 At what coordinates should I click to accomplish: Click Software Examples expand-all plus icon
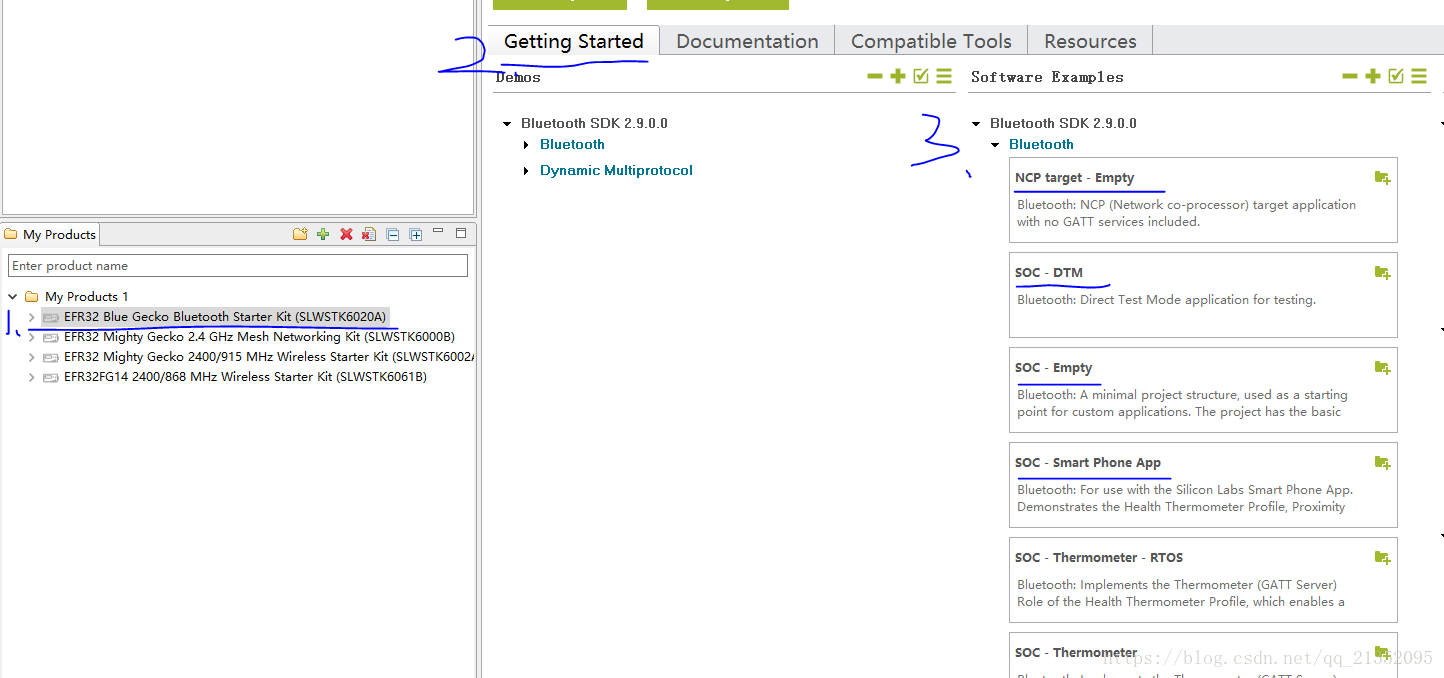[x=1373, y=76]
